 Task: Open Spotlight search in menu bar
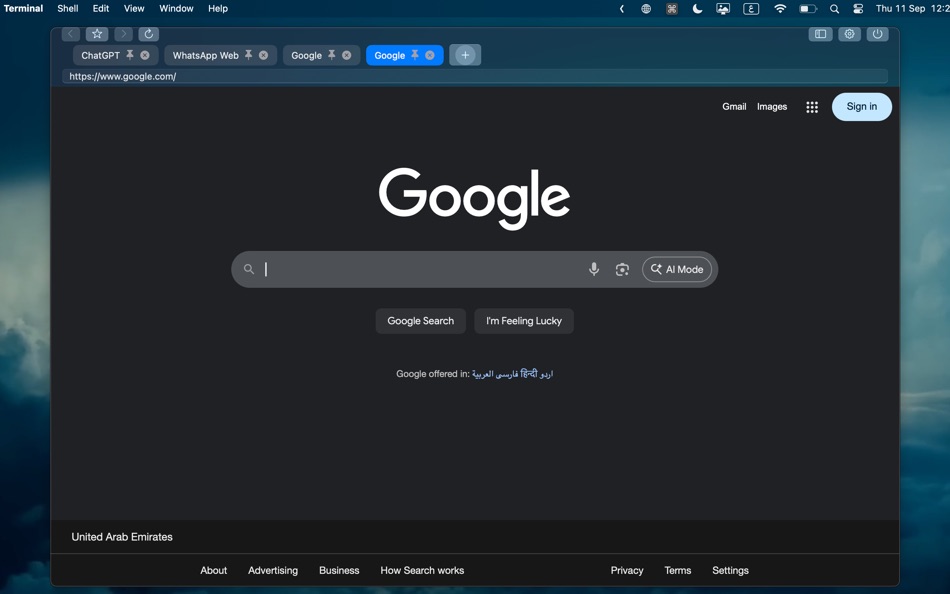pos(834,8)
